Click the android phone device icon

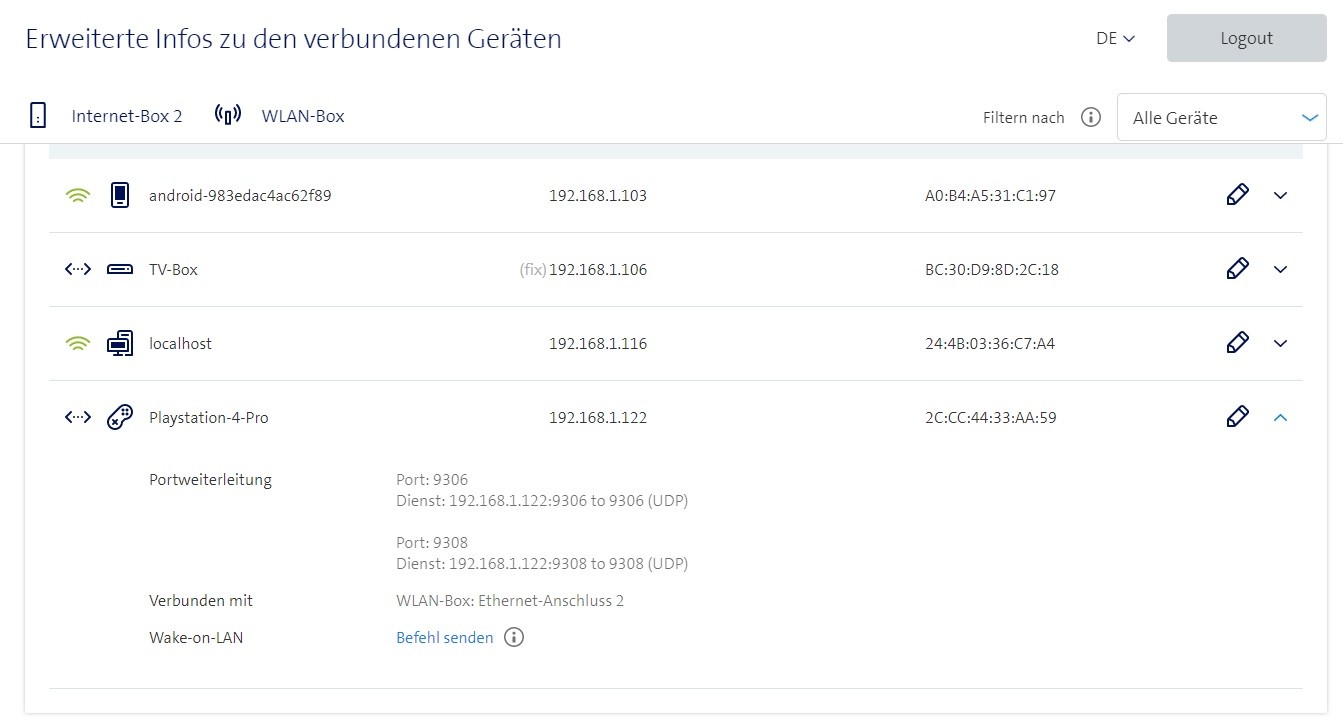pos(120,196)
